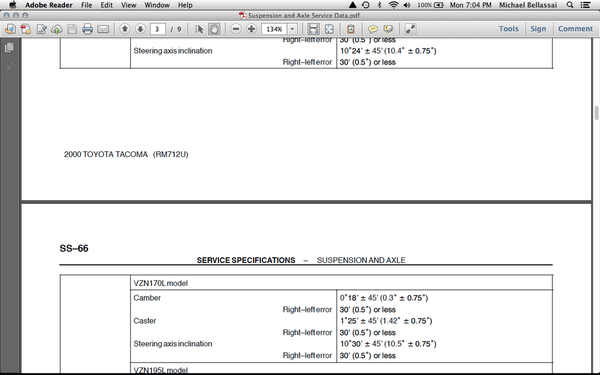The height and width of the screenshot is (375, 600).
Task: Click the highlight text tool icon
Action: (388, 29)
